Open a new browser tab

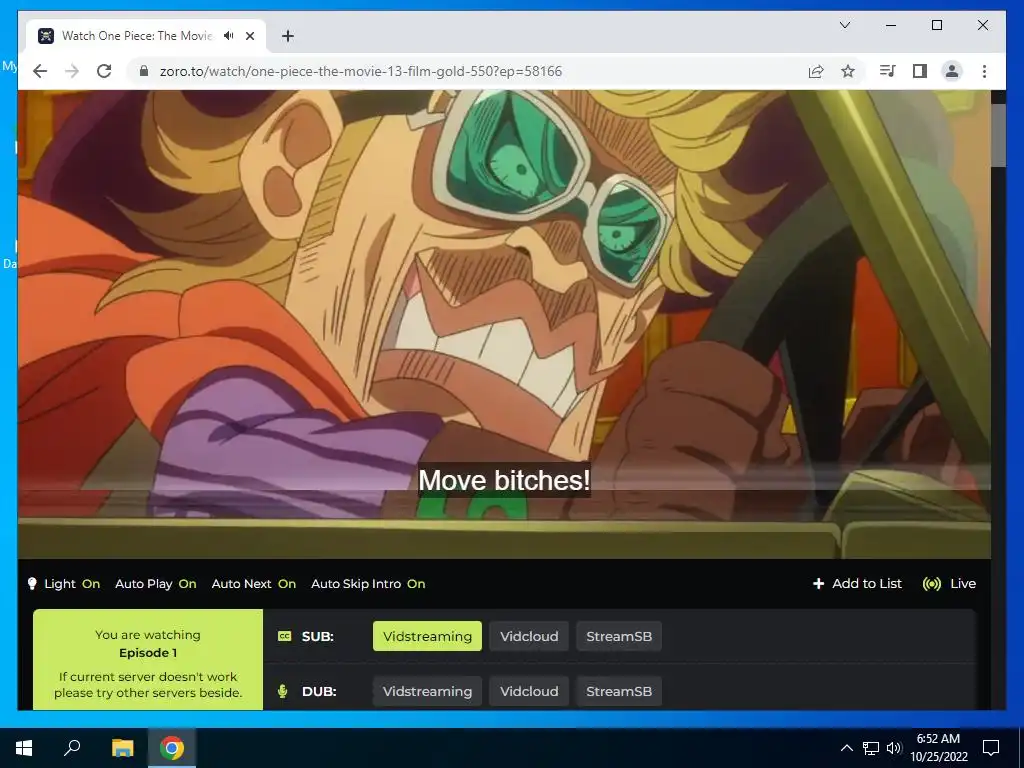[287, 36]
